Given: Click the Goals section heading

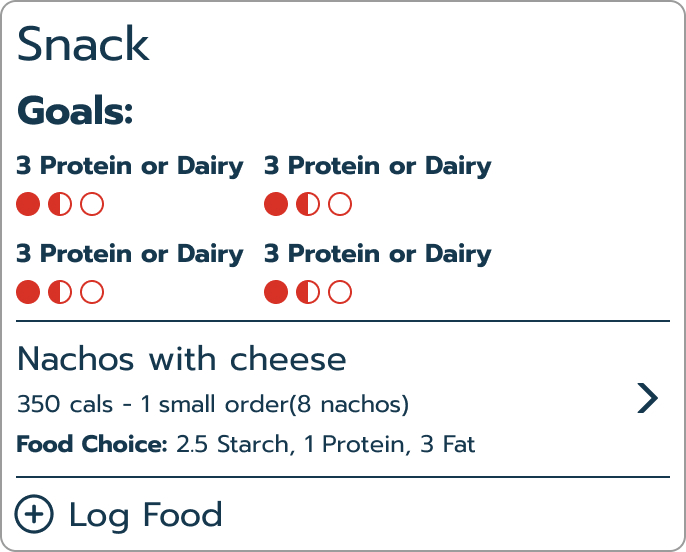Looking at the screenshot, I should [75, 111].
